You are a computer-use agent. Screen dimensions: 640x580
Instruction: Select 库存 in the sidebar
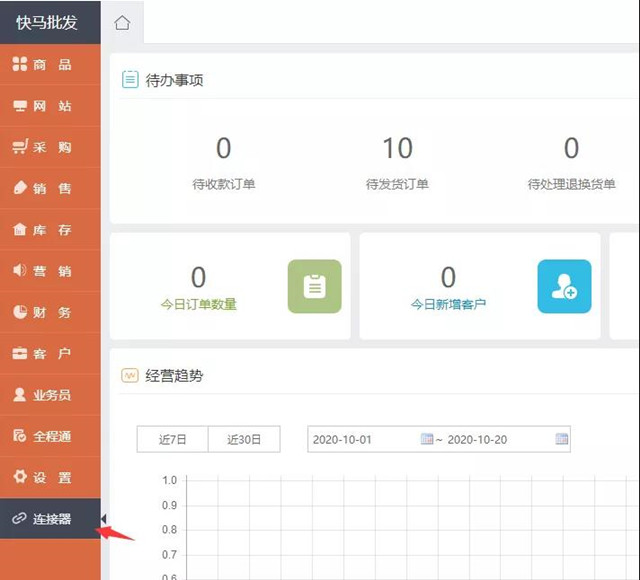[50, 230]
